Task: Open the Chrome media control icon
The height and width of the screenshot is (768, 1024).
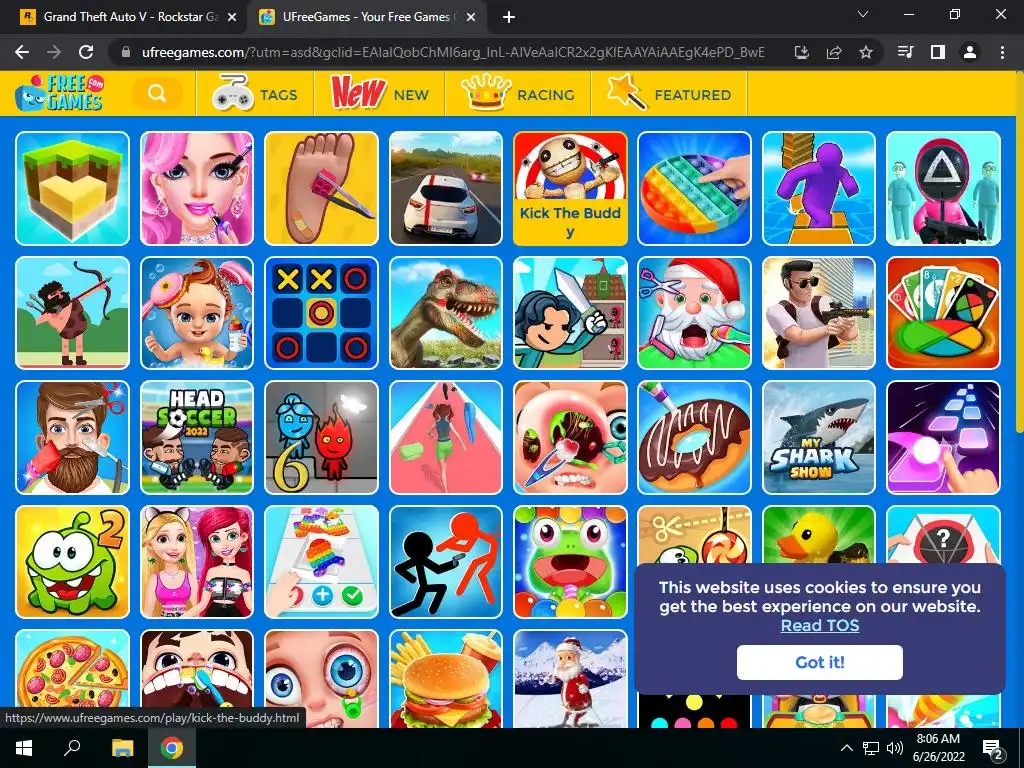Action: click(905, 52)
